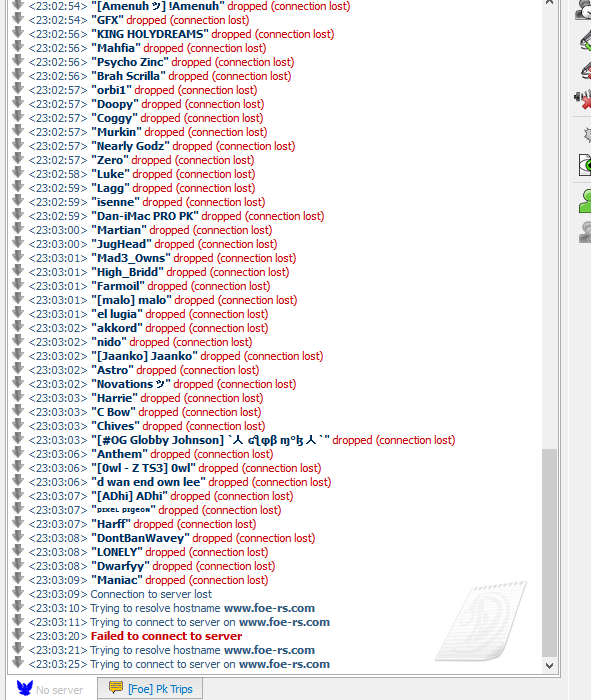
Task: Click the username "Farmoil"
Action: click(118, 286)
